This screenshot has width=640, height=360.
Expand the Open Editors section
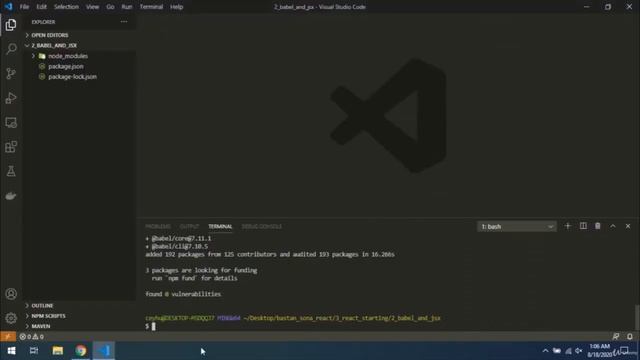pos(50,35)
